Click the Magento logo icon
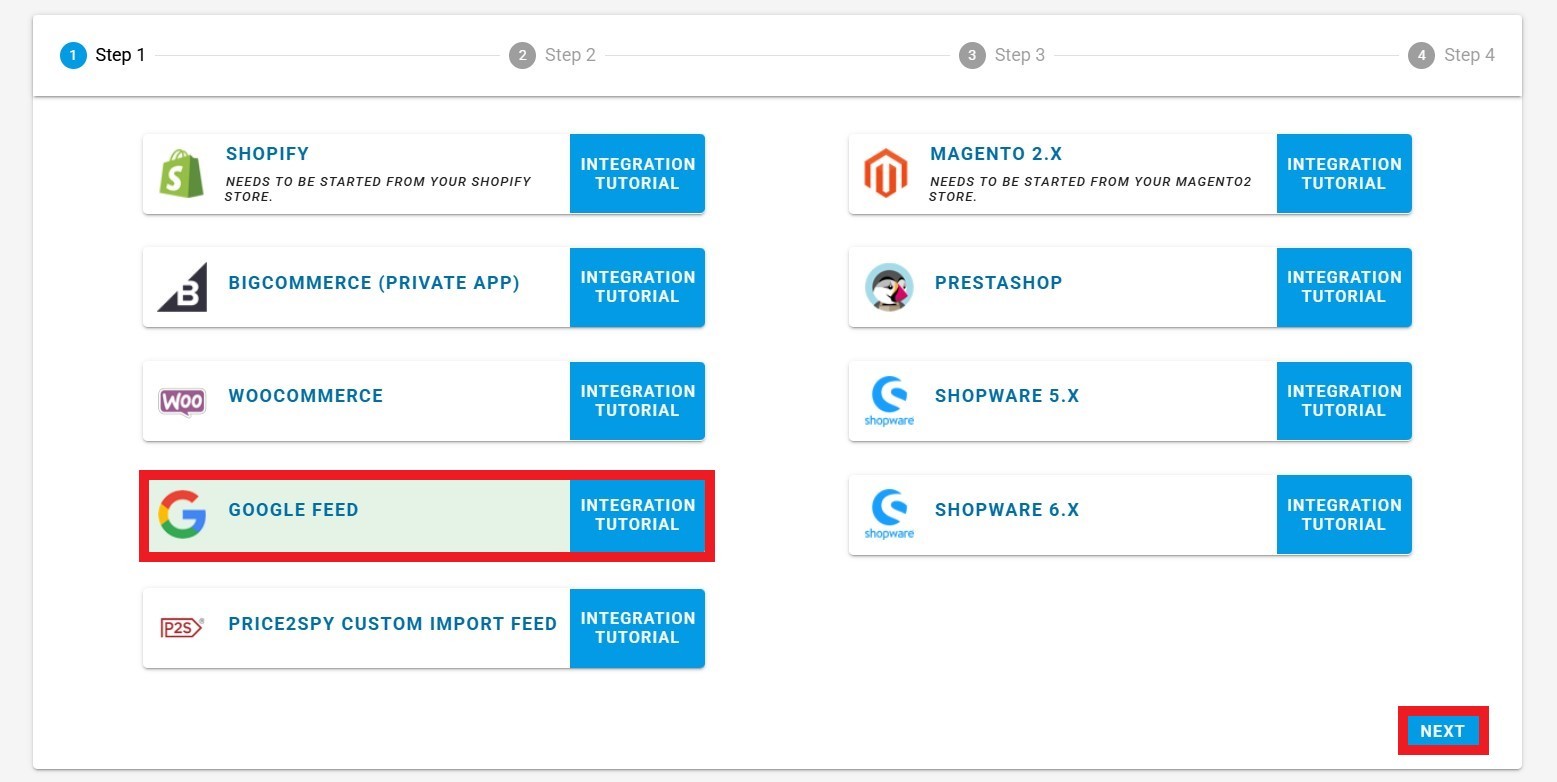This screenshot has height=782, width=1557. (886, 174)
